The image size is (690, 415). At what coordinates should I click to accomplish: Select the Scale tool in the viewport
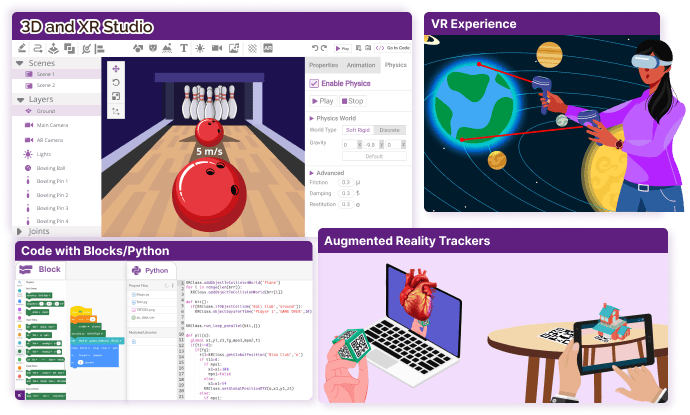point(117,96)
